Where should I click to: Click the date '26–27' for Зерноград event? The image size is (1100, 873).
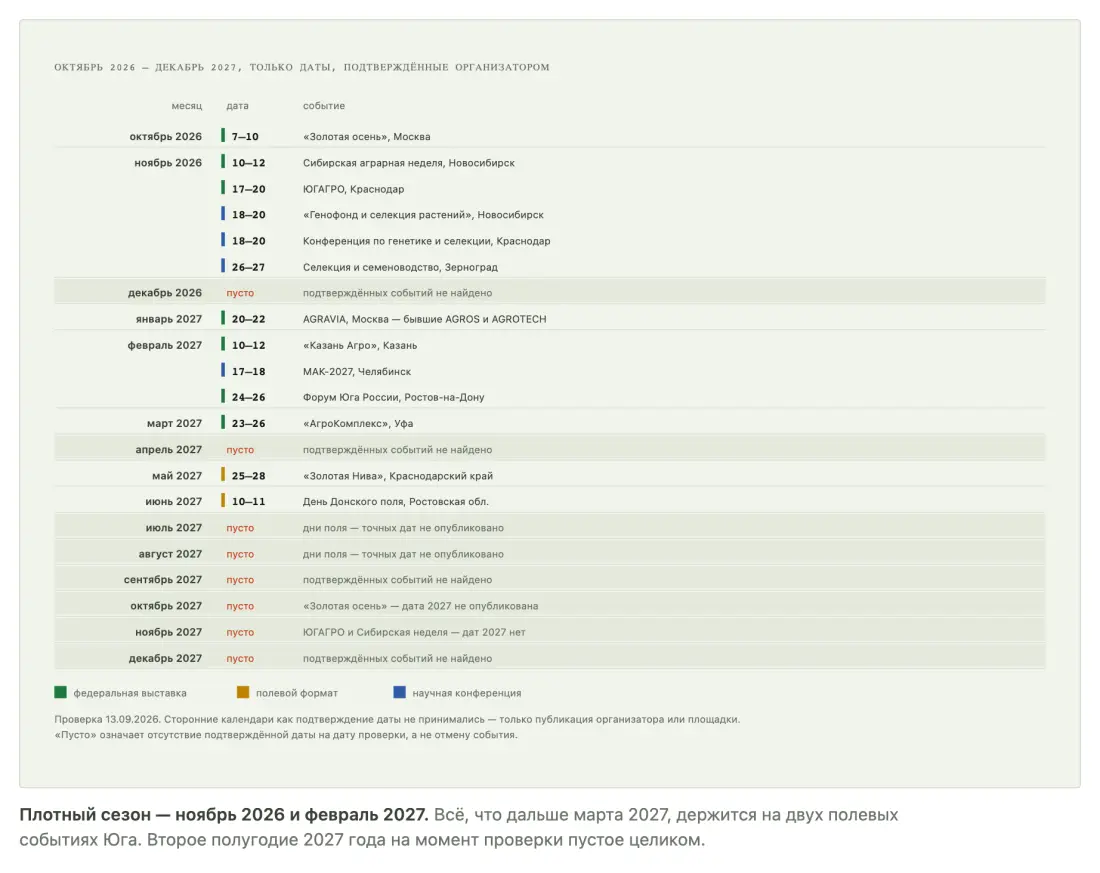pyautogui.click(x=248, y=267)
